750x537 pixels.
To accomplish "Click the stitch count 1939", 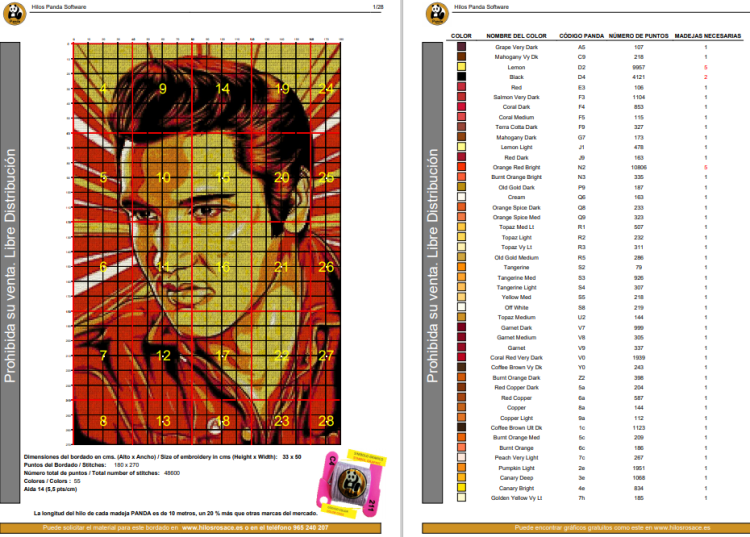I will coord(639,358).
